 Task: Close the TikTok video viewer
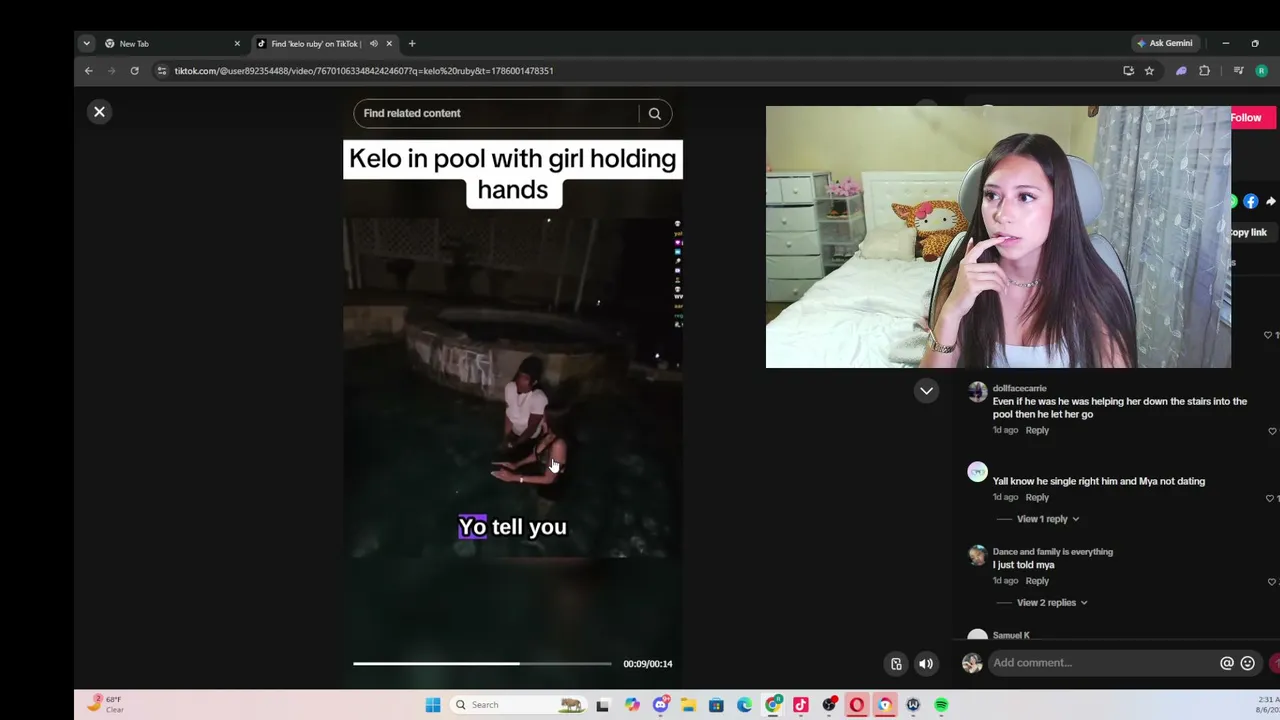click(x=99, y=112)
